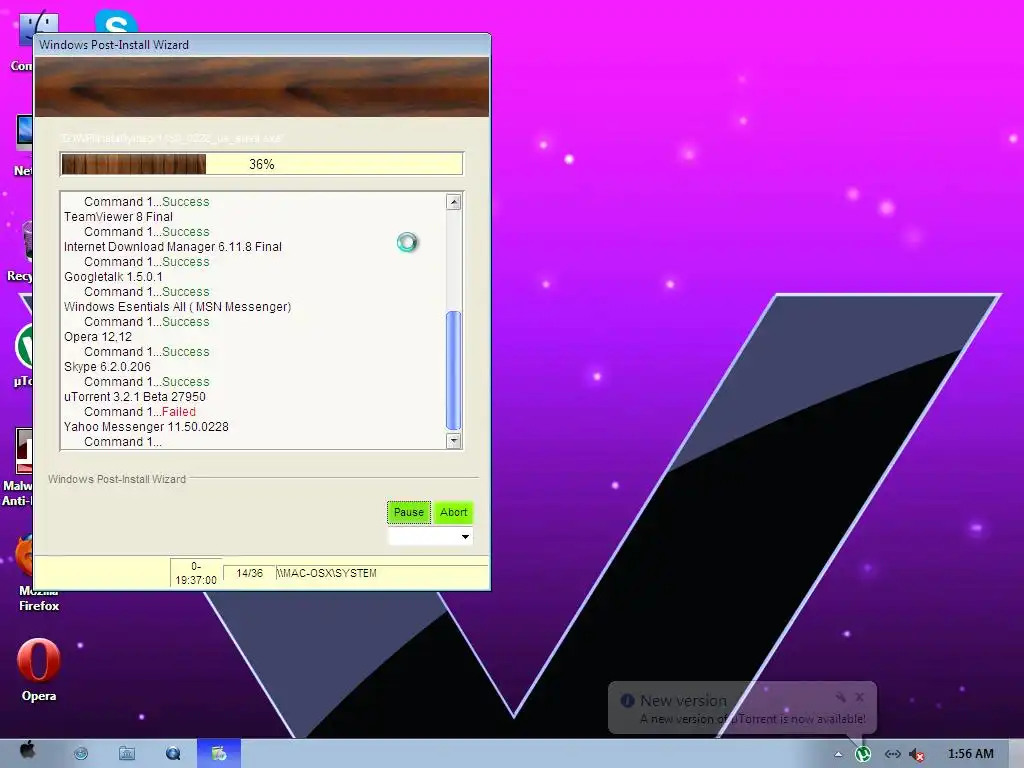
Task: Click the install log scroll down arrow
Action: coord(454,441)
